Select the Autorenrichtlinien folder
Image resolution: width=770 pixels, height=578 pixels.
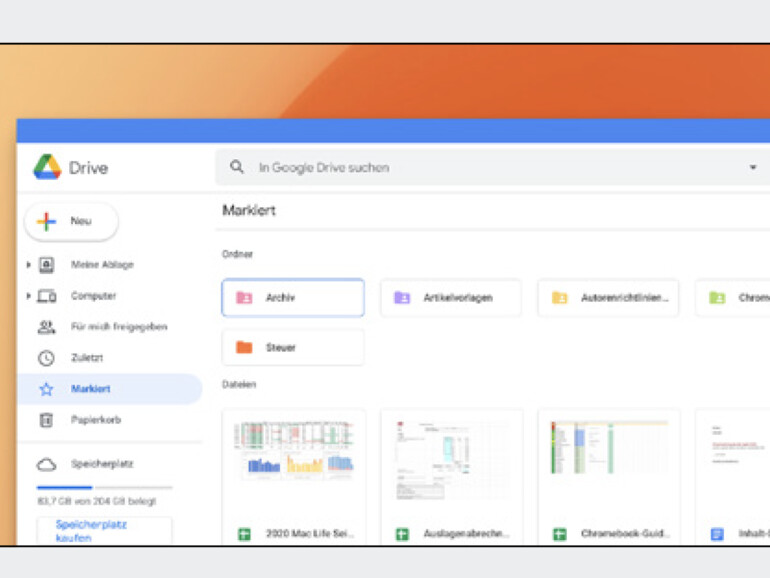608,298
